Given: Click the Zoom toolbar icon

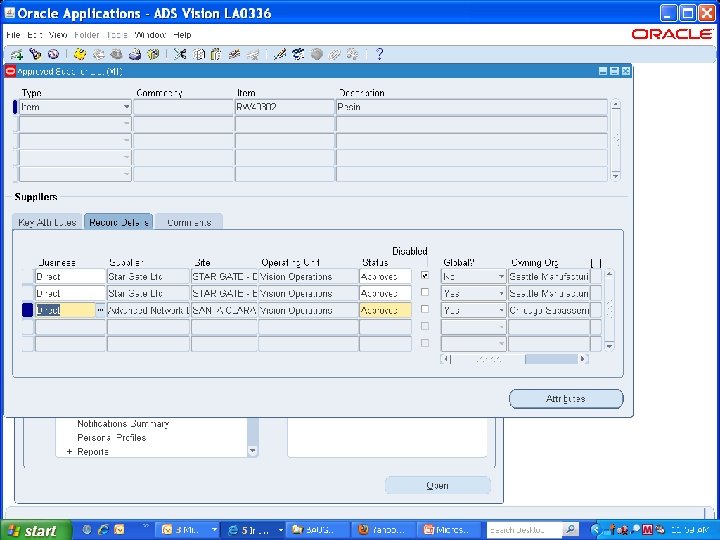Looking at the screenshot, I should tap(298, 55).
